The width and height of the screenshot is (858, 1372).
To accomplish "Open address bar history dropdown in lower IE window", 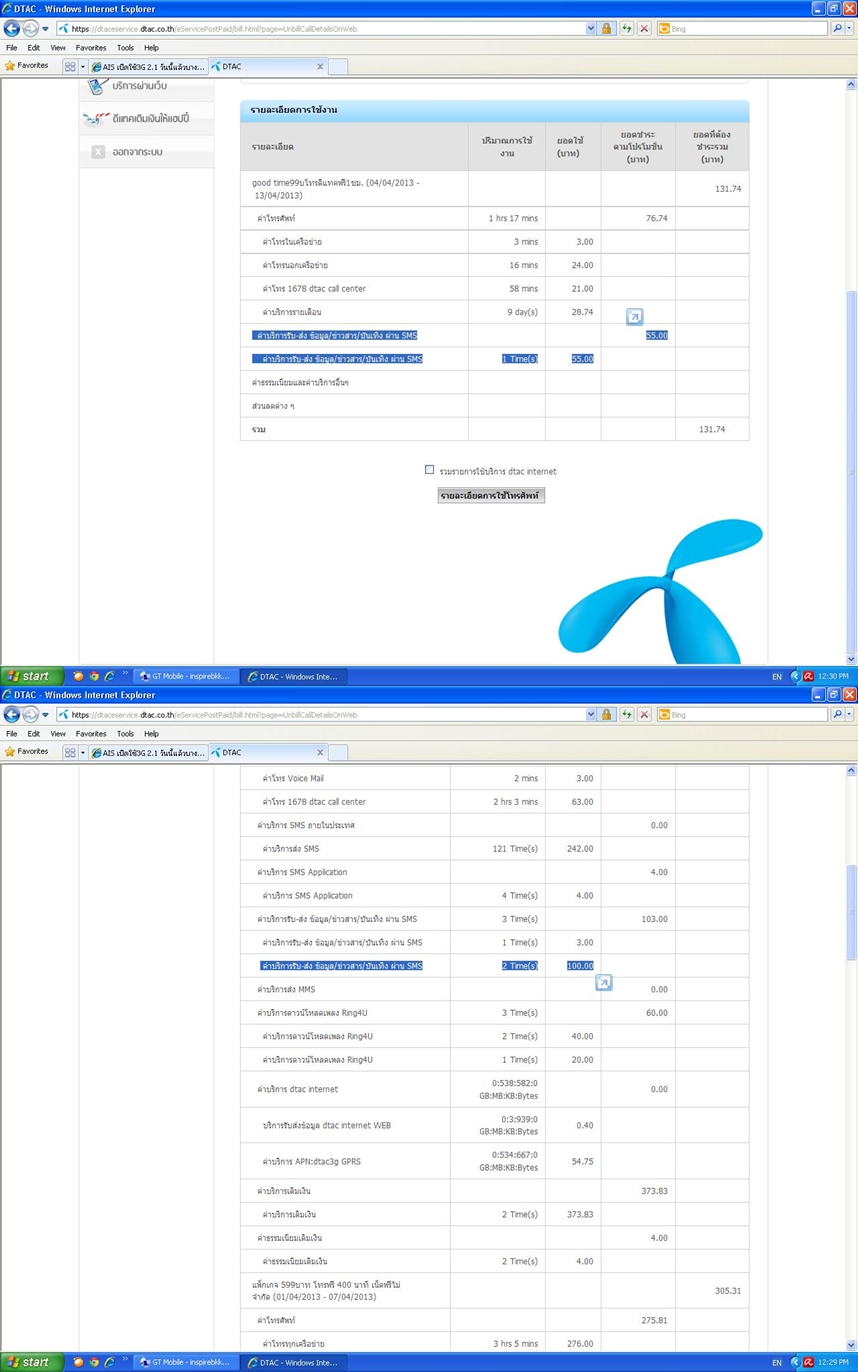I will [591, 715].
